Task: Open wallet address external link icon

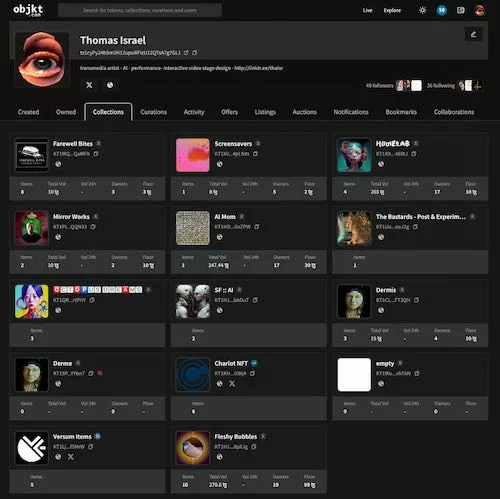Action: pos(186,53)
